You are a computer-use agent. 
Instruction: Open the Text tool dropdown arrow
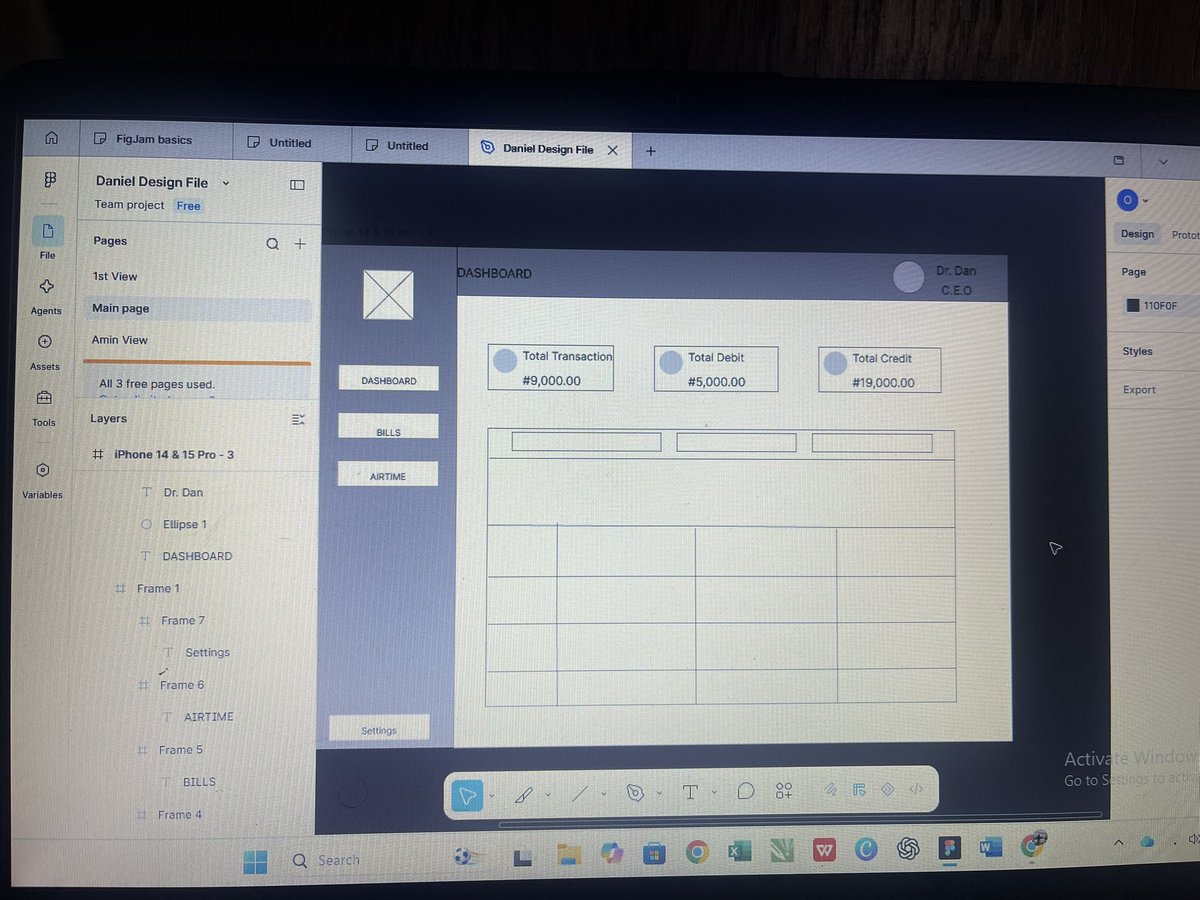[714, 792]
